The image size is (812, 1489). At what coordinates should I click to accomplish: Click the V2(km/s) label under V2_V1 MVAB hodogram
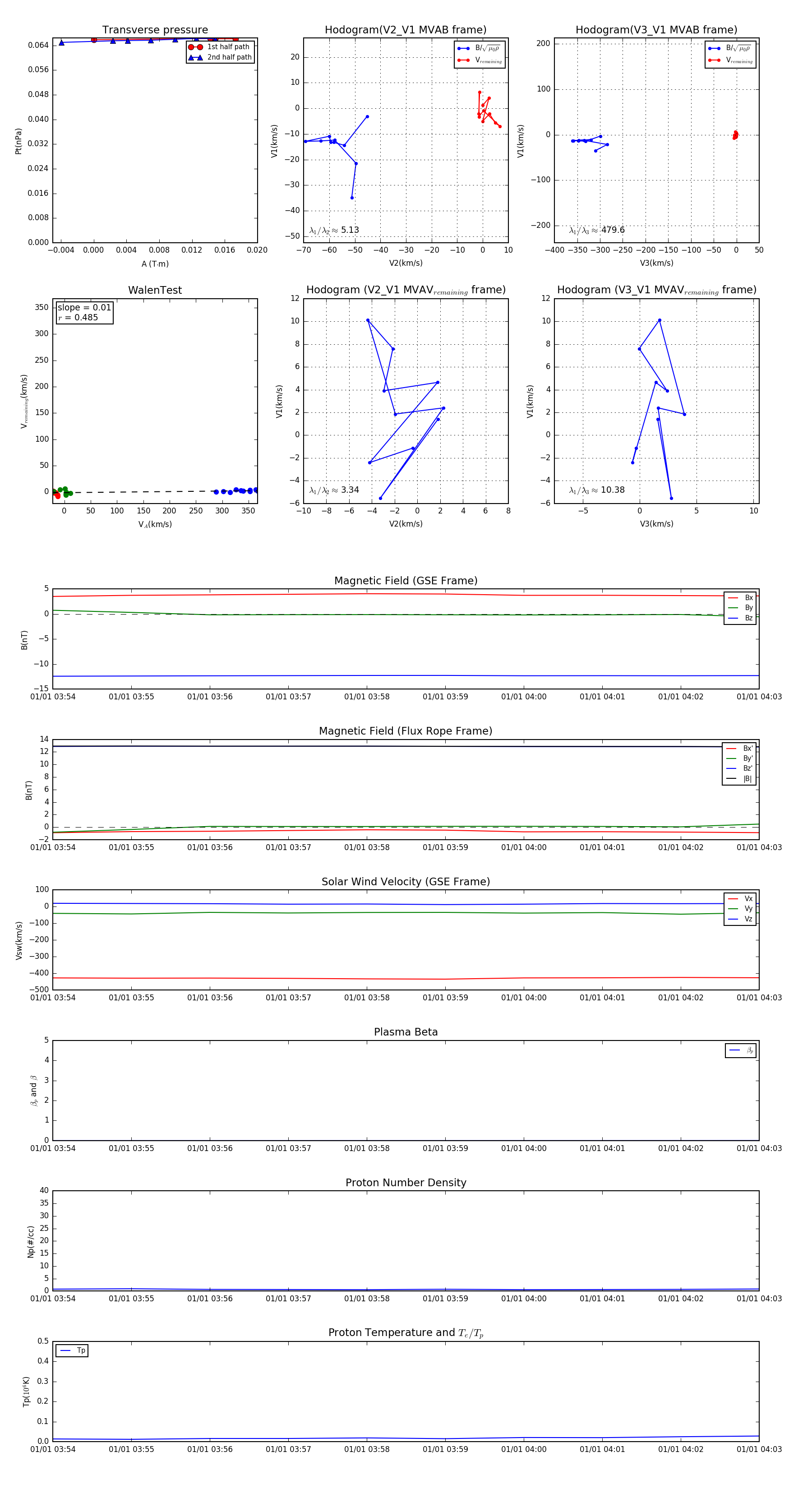(x=406, y=263)
